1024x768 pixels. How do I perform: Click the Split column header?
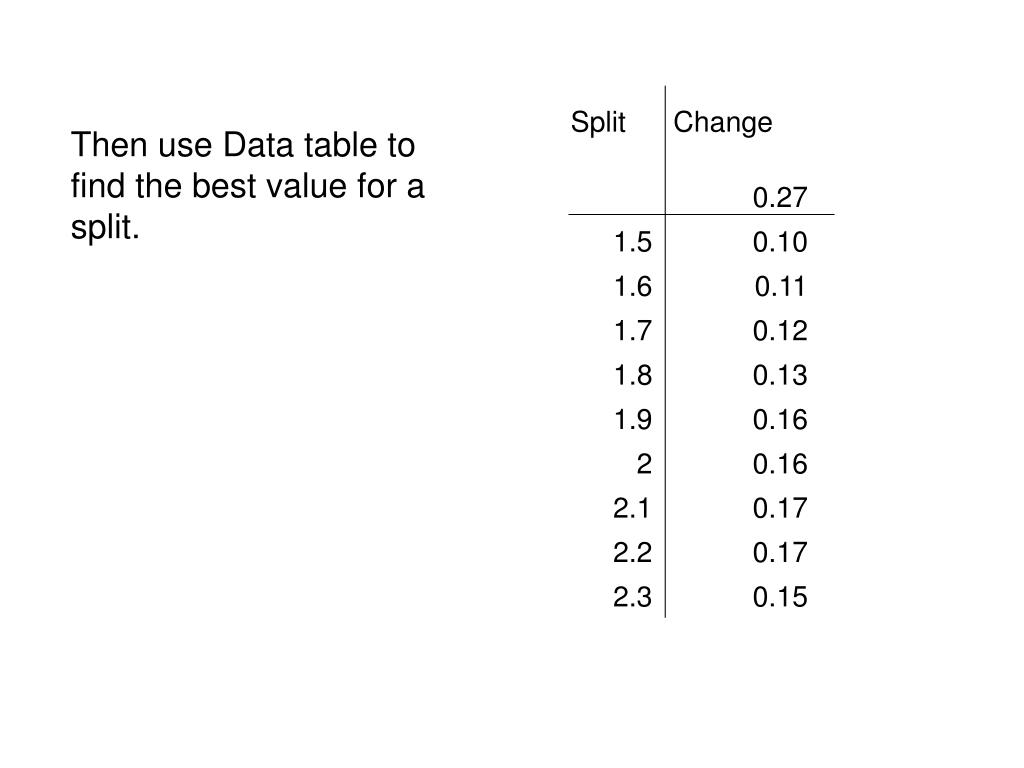[x=598, y=123]
